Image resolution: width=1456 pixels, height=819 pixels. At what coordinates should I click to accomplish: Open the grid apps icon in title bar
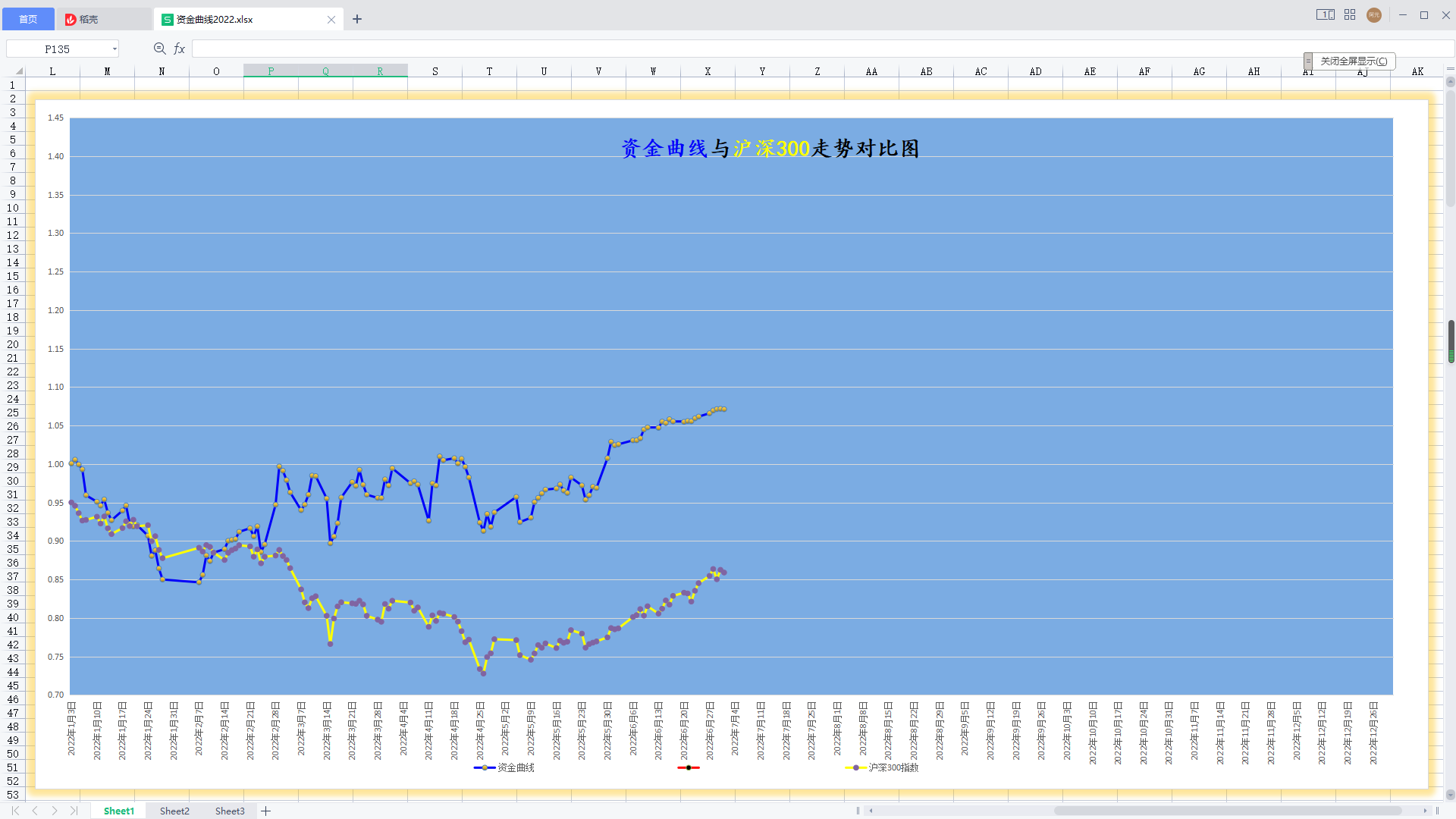(1350, 15)
